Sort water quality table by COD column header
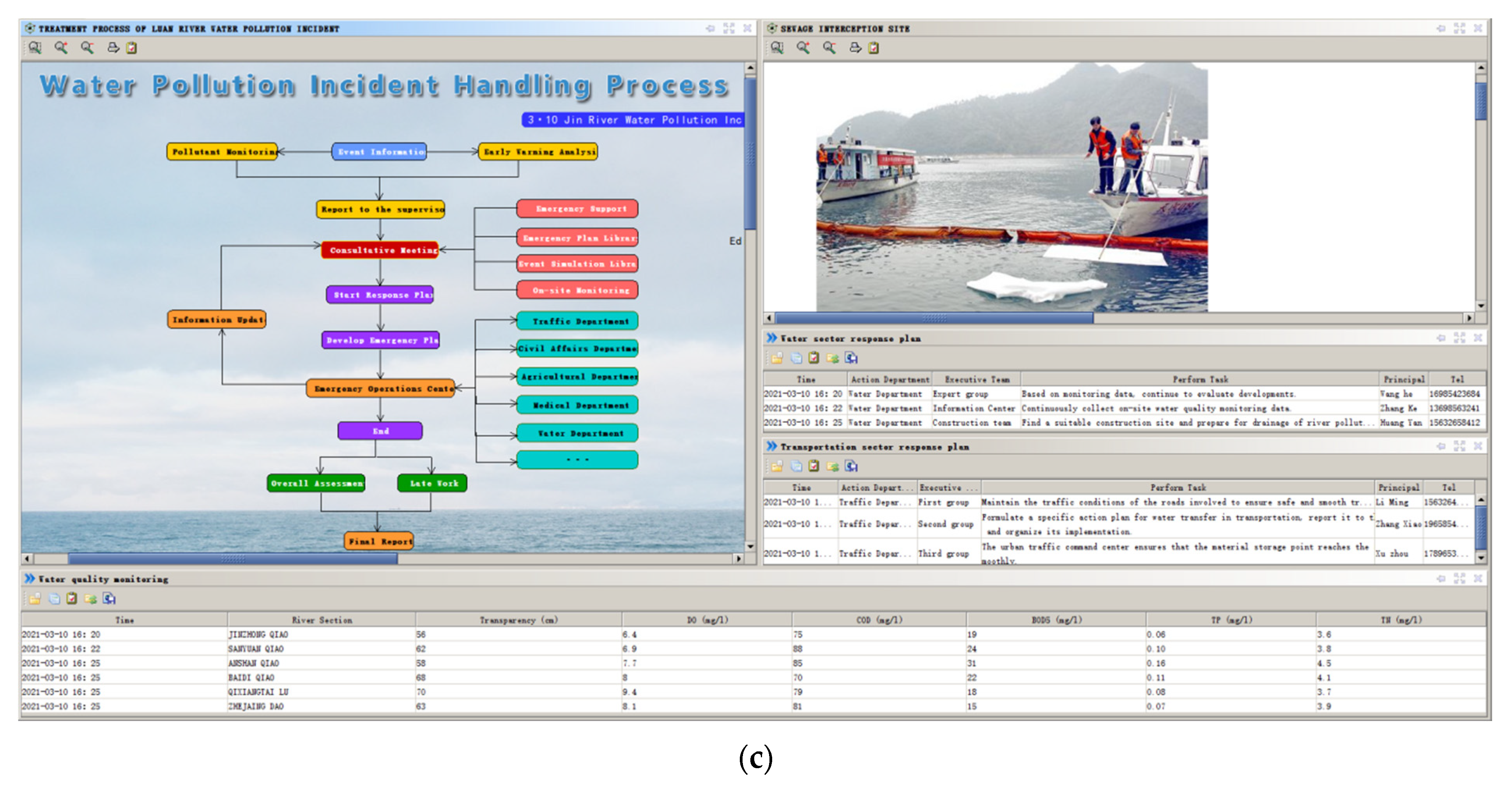Viewport: 1512px width, 790px height. pyautogui.click(x=878, y=620)
